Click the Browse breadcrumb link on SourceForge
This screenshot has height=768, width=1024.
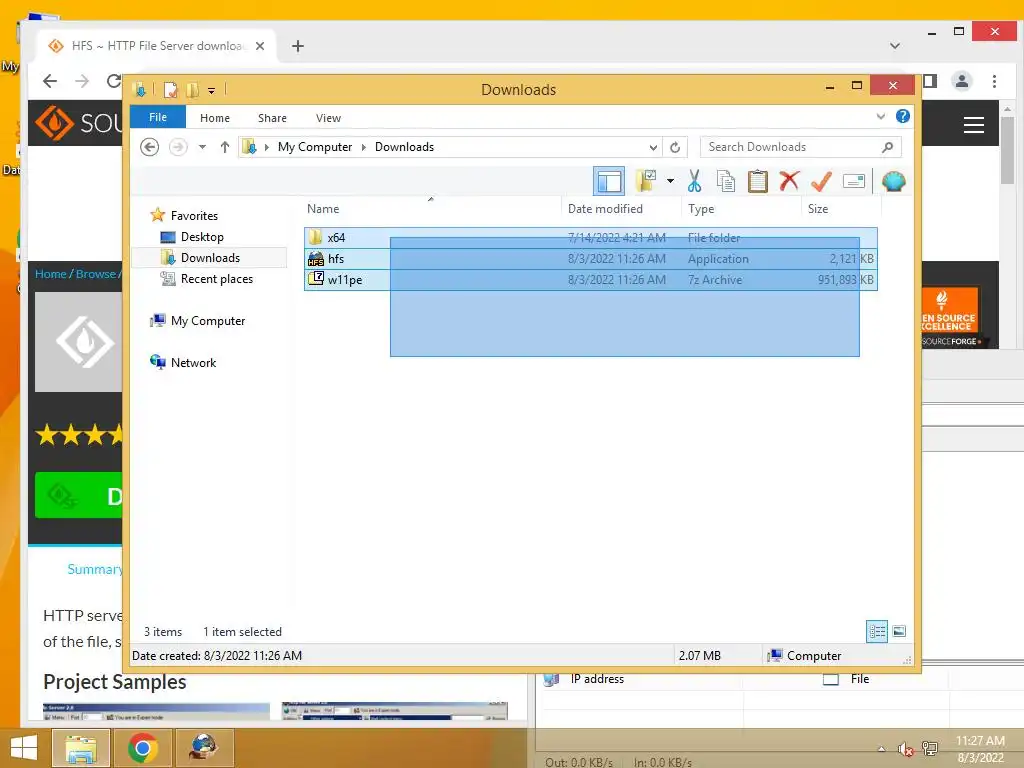click(x=95, y=274)
